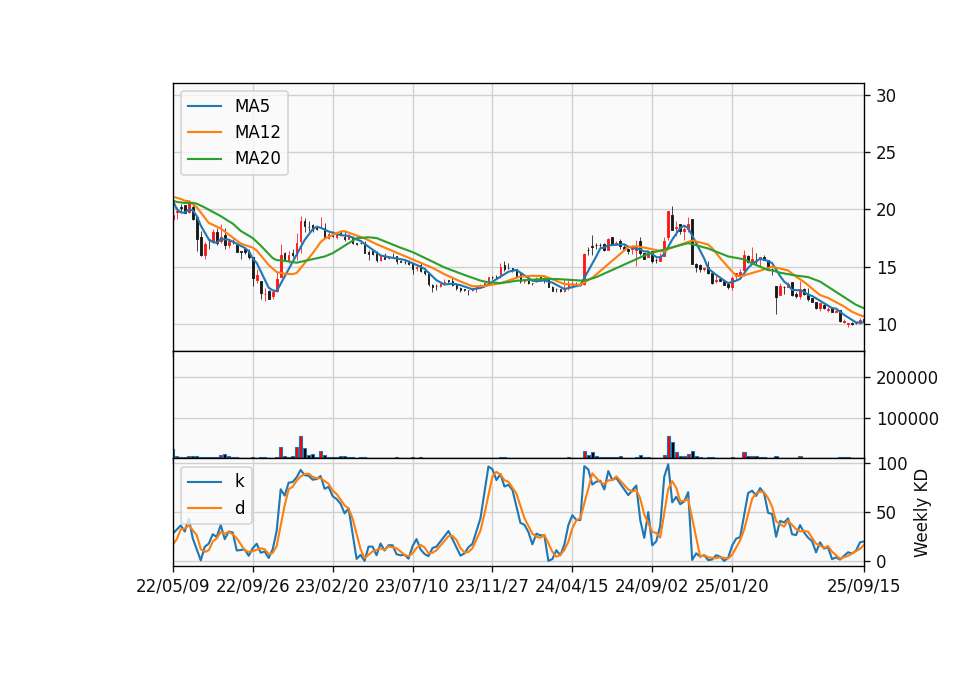Click the d legend entry
The image size is (960, 690).
(x=239, y=508)
